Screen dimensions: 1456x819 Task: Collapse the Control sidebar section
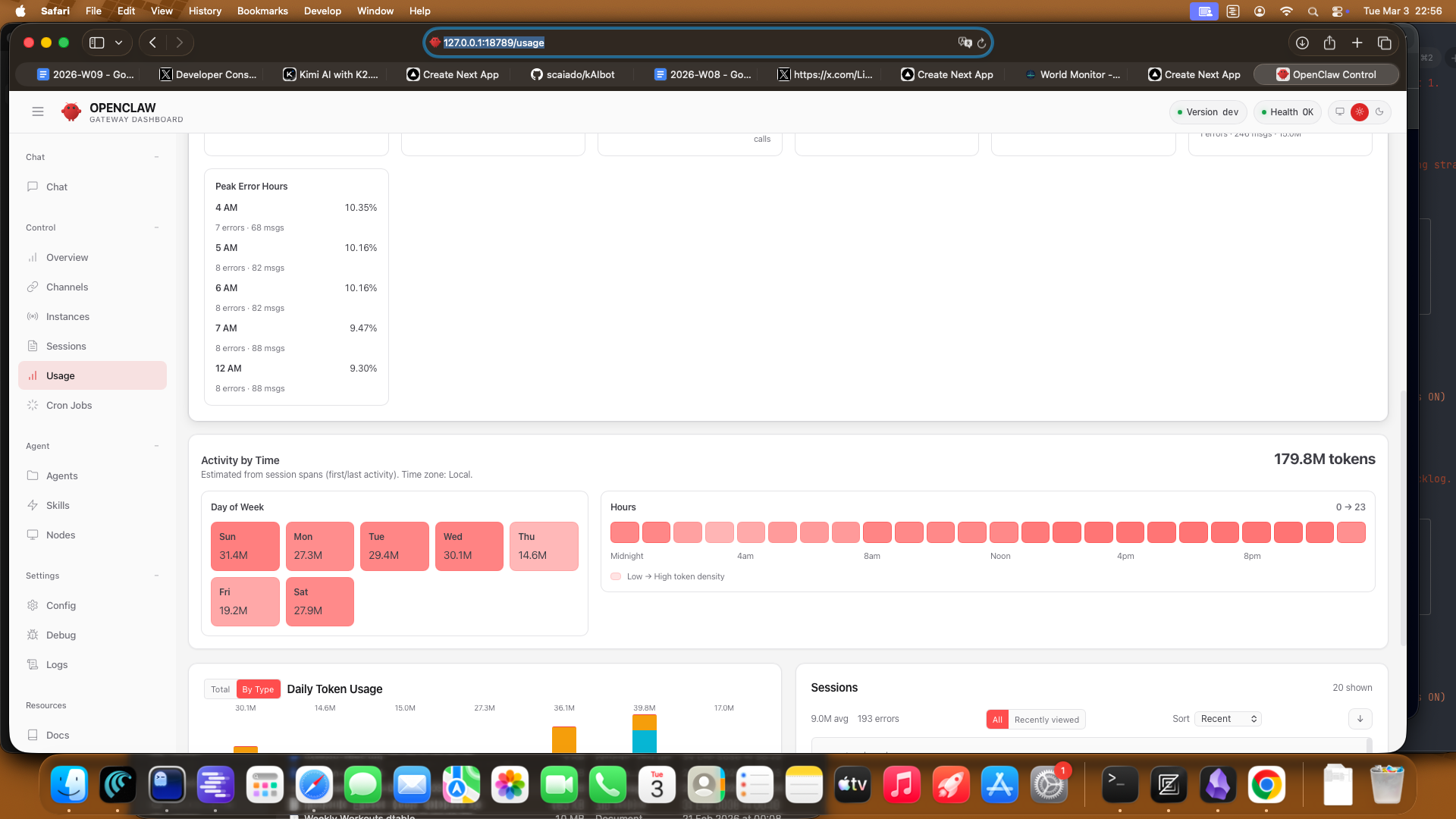point(156,227)
